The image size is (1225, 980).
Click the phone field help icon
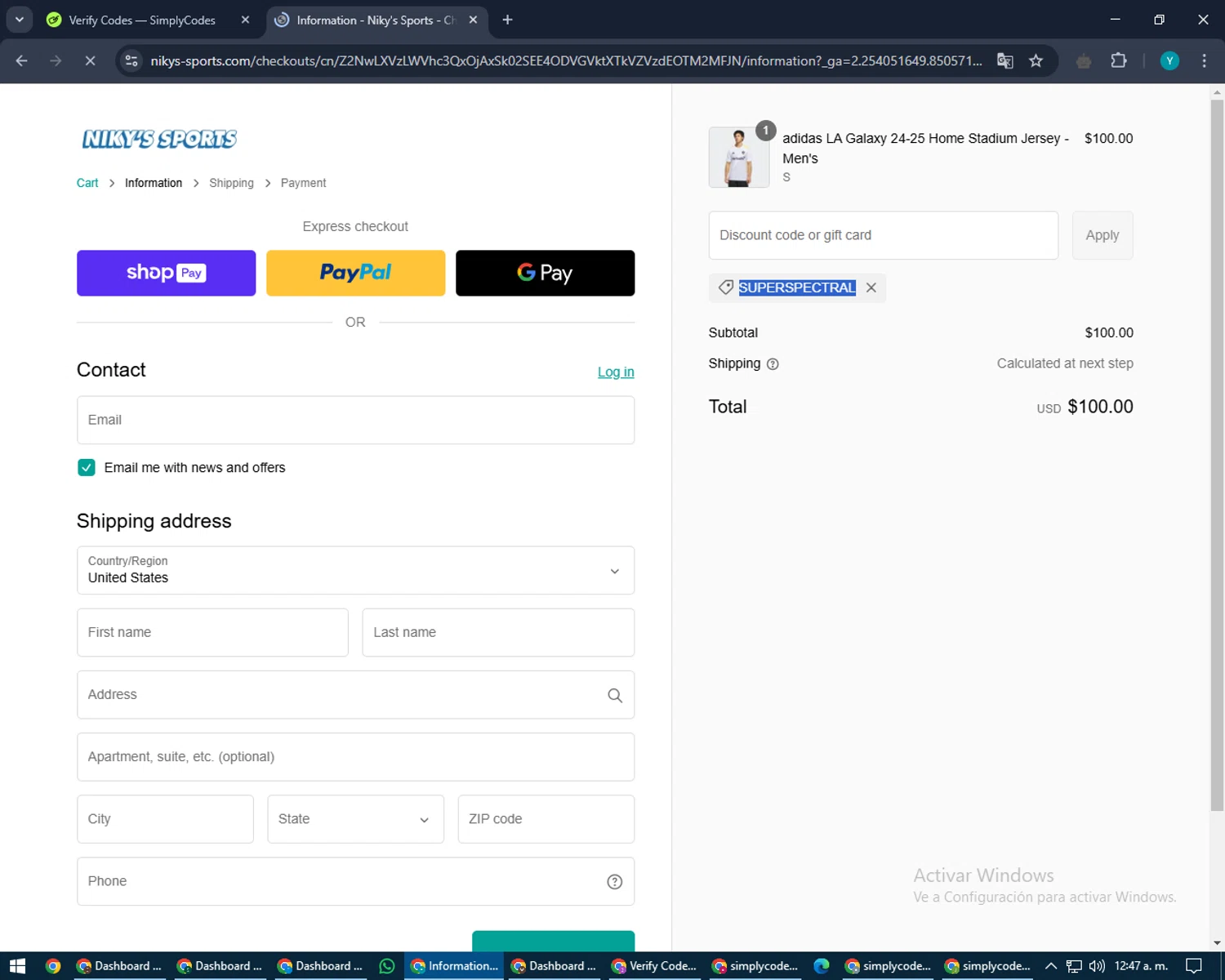615,881
